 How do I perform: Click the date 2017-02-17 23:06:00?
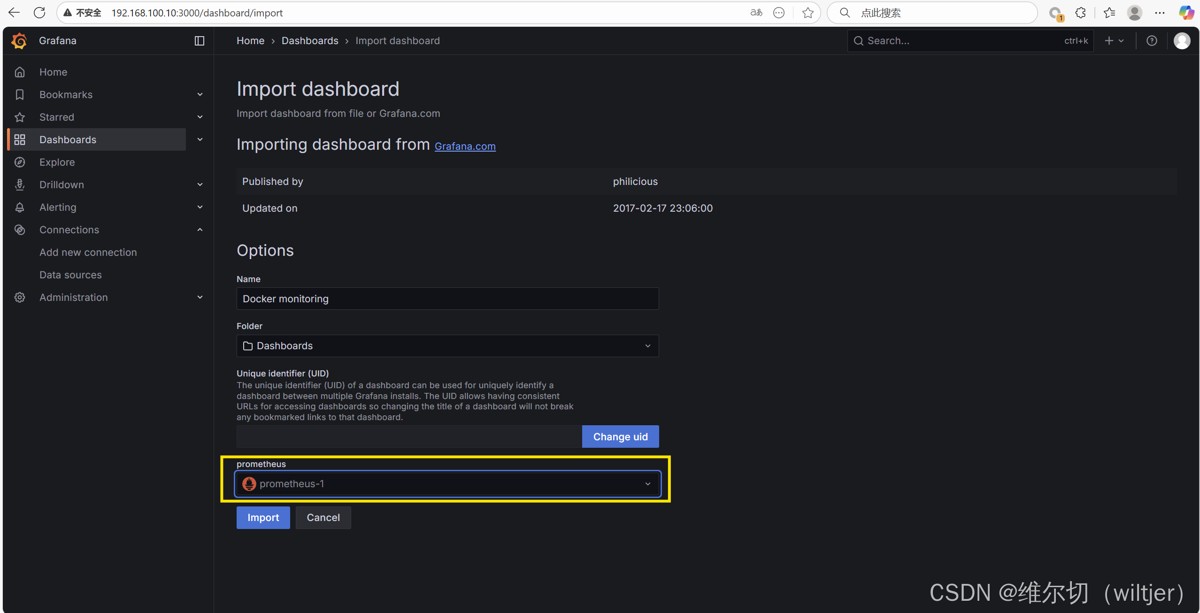click(x=663, y=208)
